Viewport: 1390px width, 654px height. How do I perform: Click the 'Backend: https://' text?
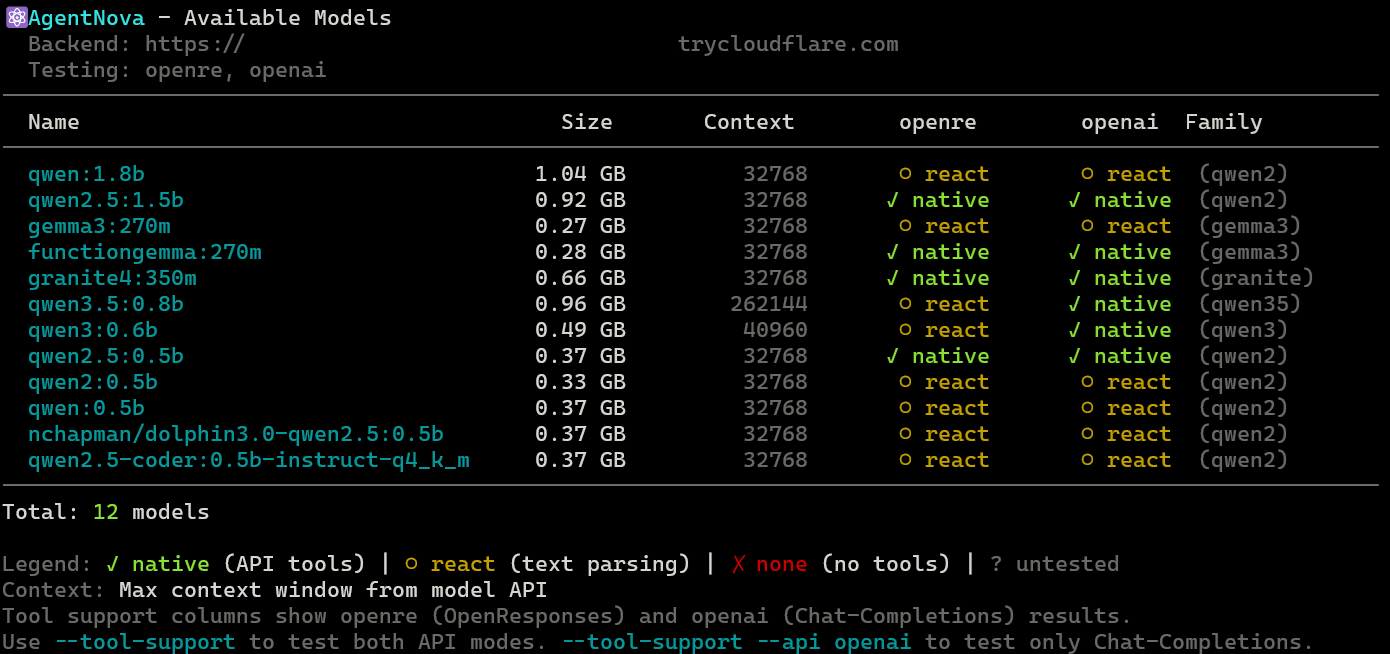(x=136, y=44)
